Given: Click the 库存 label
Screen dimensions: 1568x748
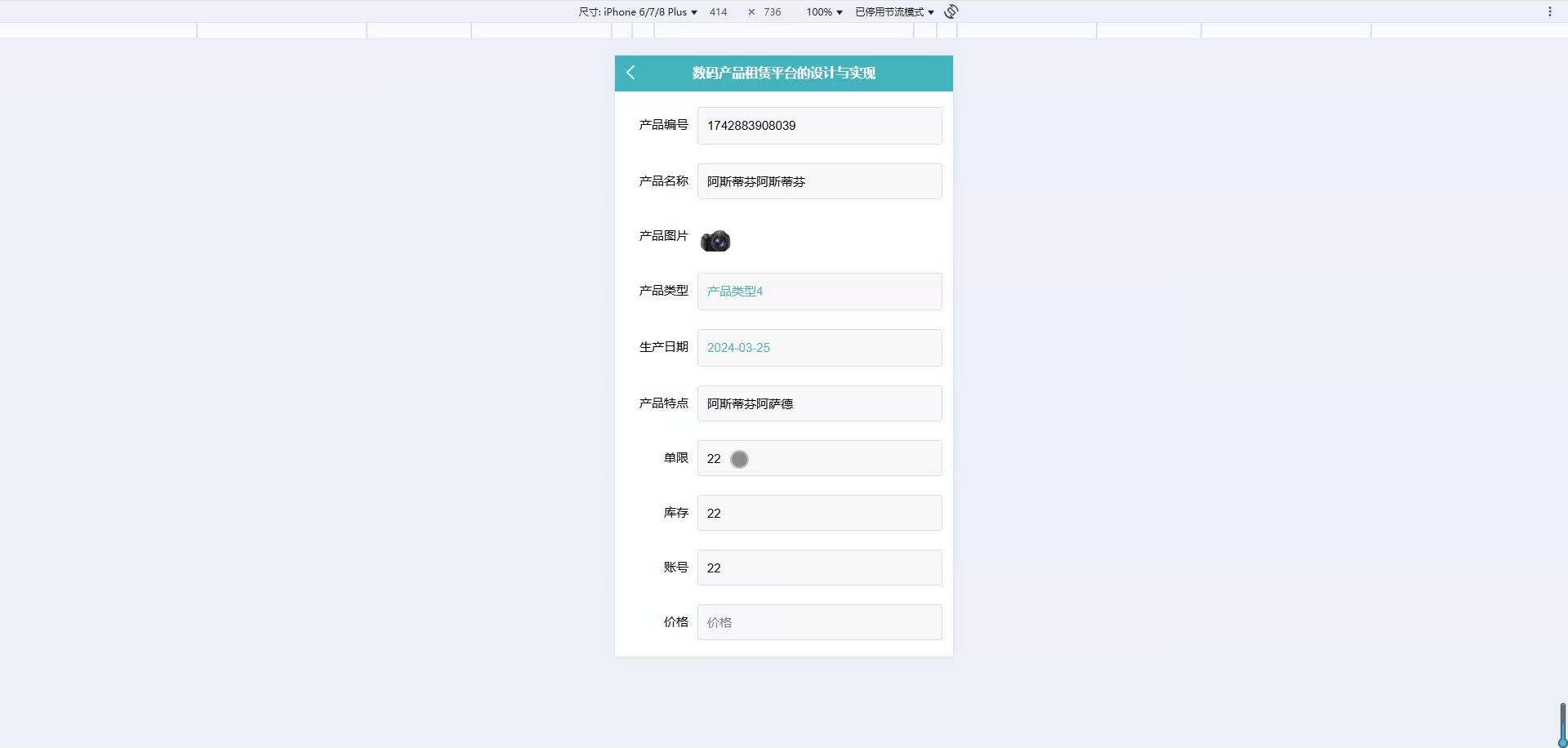Looking at the screenshot, I should [x=675, y=513].
